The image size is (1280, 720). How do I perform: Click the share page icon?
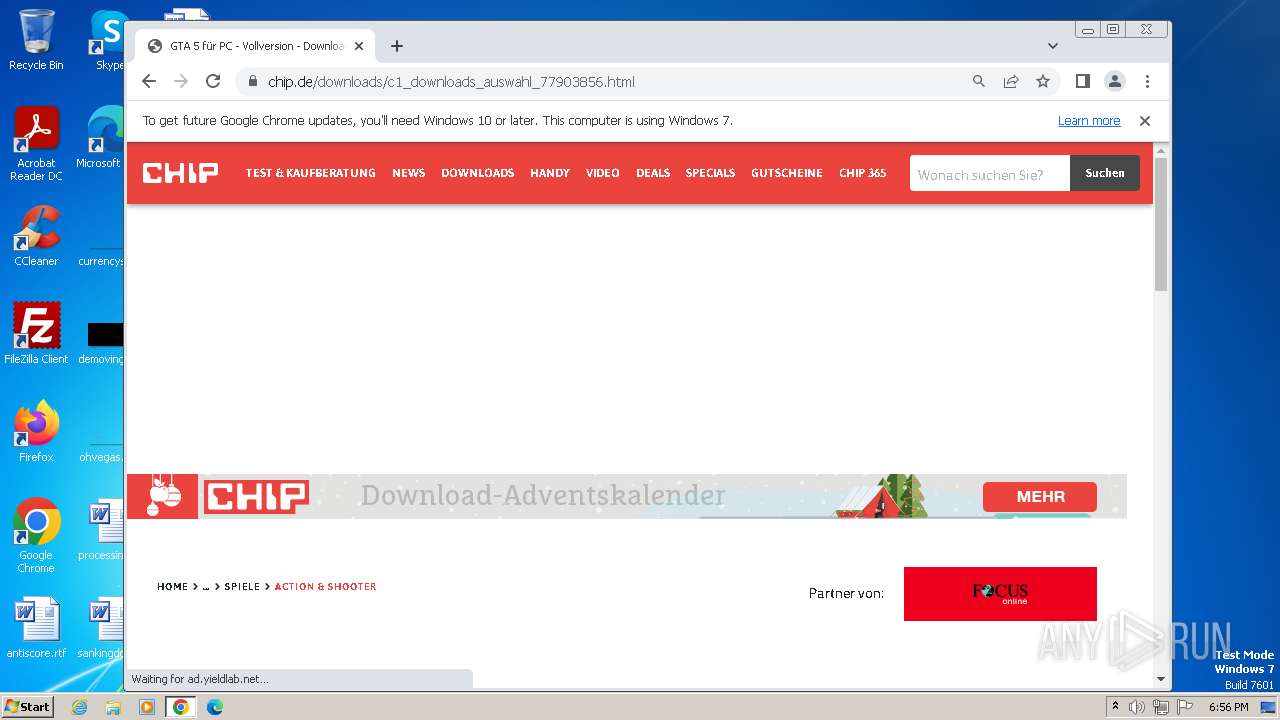[1011, 81]
